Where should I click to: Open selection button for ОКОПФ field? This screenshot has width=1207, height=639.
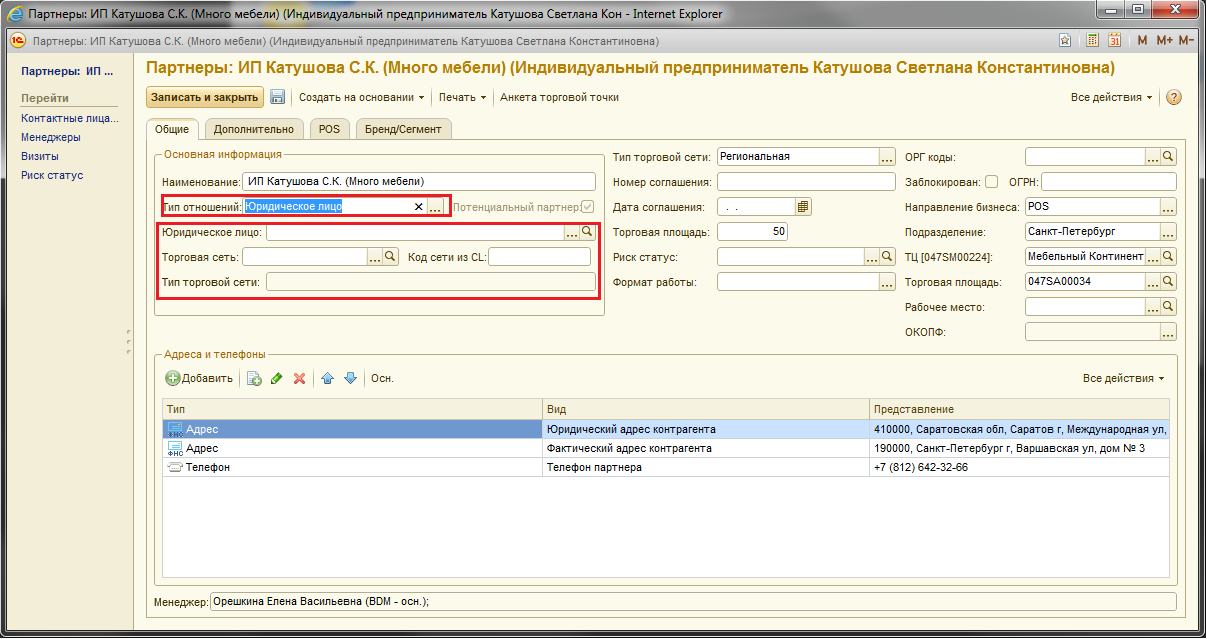pyautogui.click(x=1168, y=332)
